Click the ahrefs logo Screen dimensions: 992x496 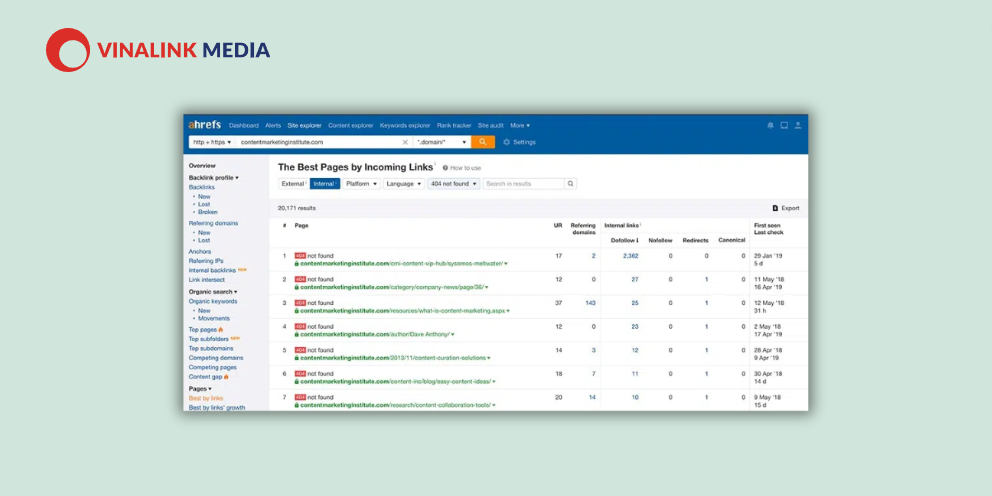click(x=204, y=125)
